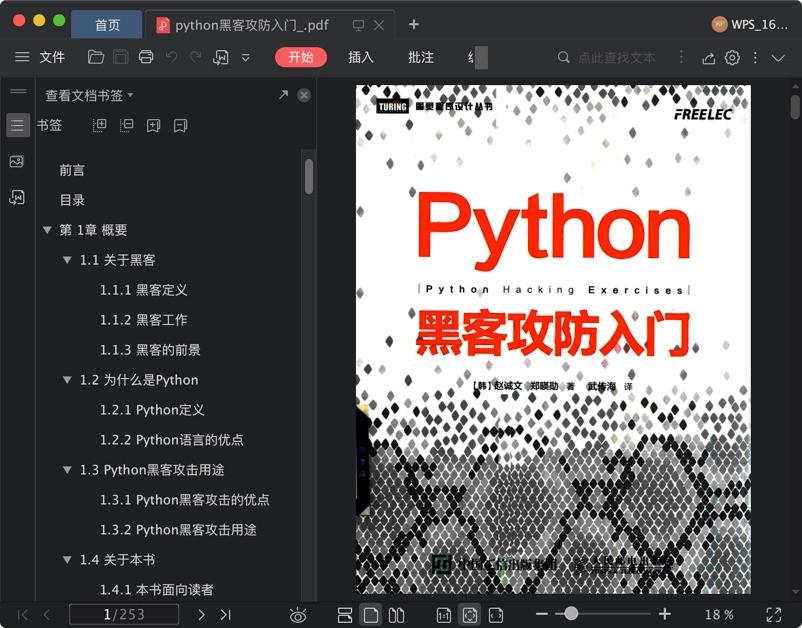Viewport: 802px width, 628px height.
Task: Collapse the 1.4 关于本书 section
Action: click(x=67, y=559)
